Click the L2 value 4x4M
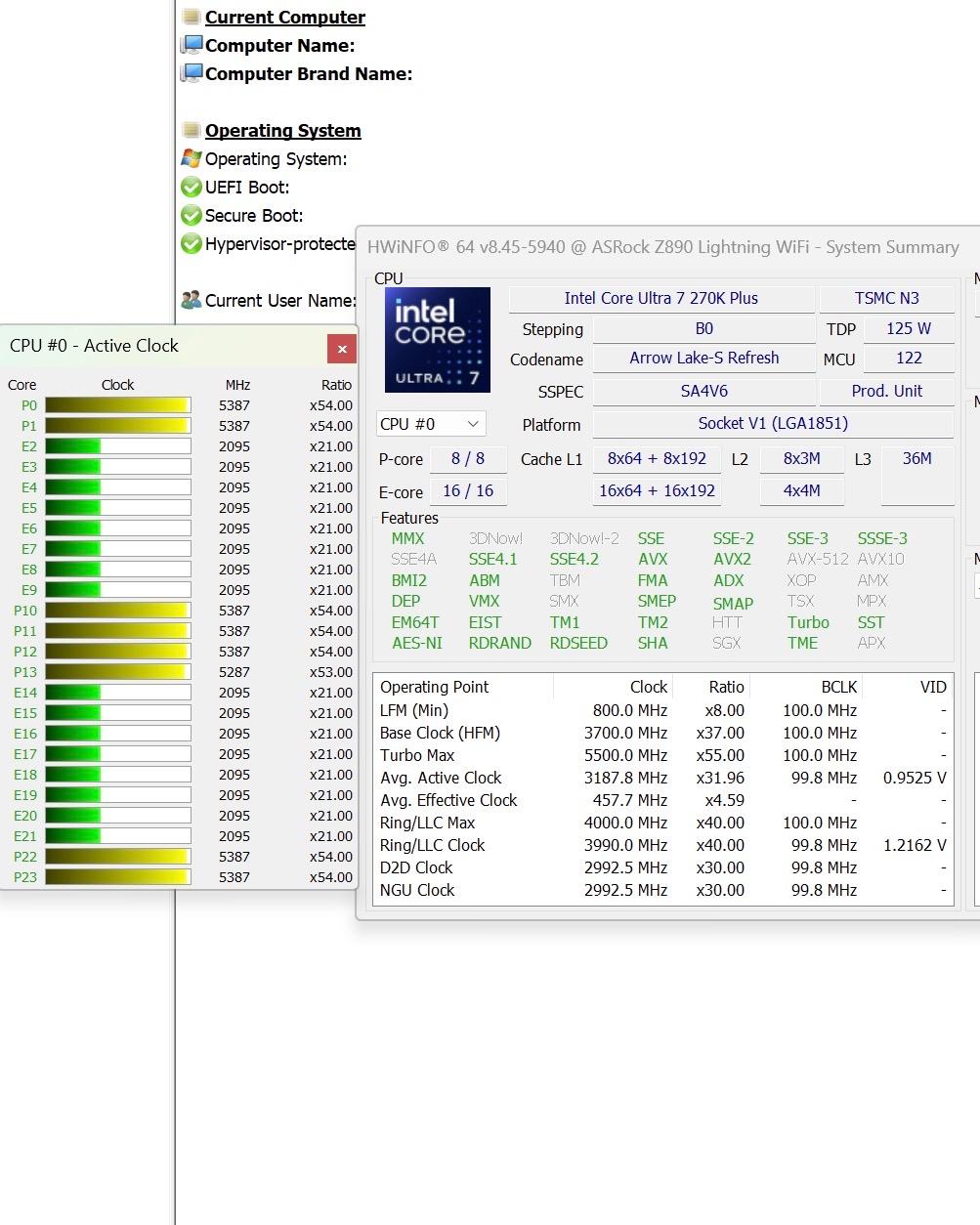980x1225 pixels. pos(801,491)
